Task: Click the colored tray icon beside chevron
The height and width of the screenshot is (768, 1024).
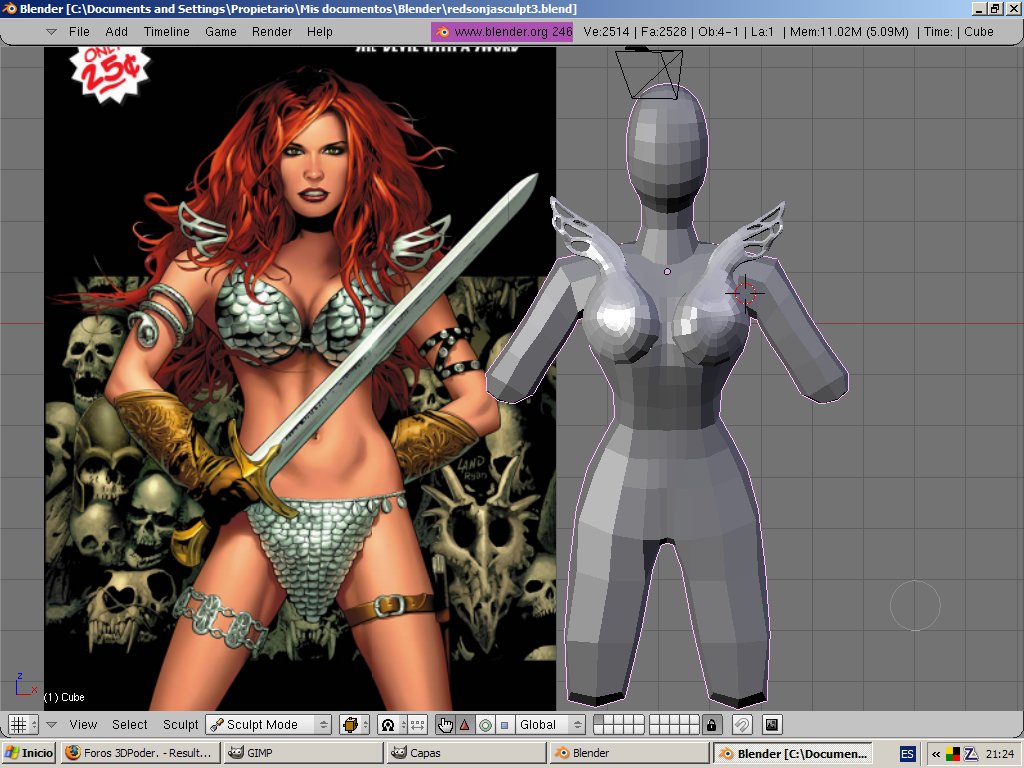Action: (953, 754)
